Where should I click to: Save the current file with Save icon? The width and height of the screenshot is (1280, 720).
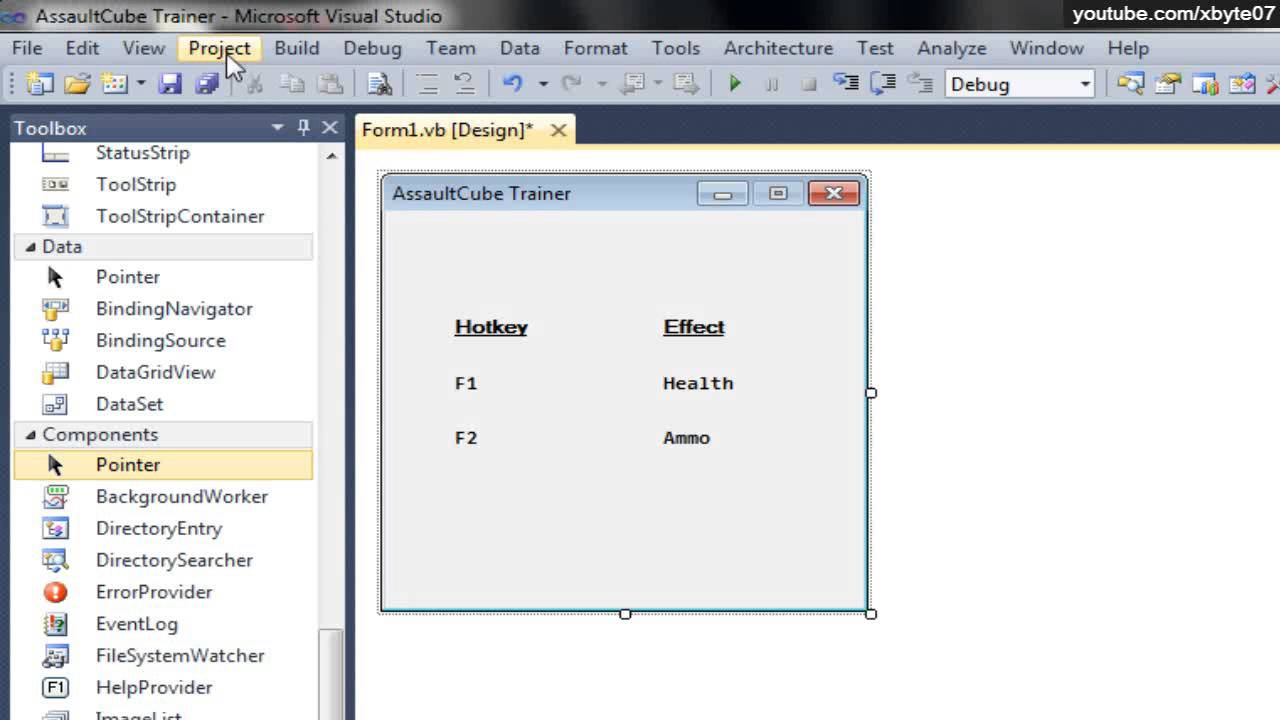(x=170, y=84)
